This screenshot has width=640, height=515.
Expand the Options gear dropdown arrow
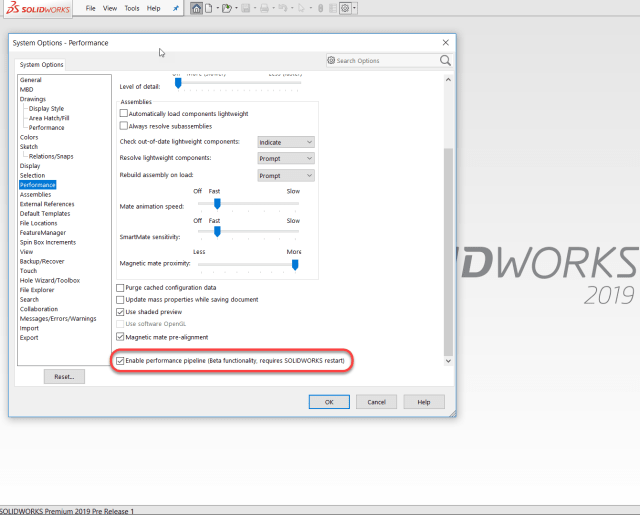click(x=354, y=8)
